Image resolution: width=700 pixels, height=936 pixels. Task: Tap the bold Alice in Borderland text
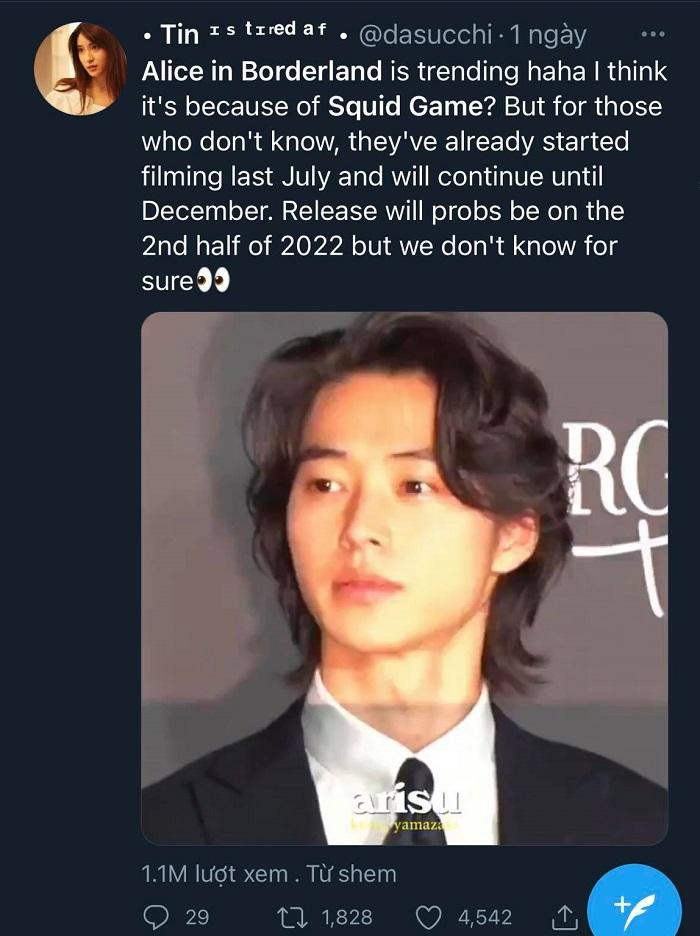(x=262, y=71)
